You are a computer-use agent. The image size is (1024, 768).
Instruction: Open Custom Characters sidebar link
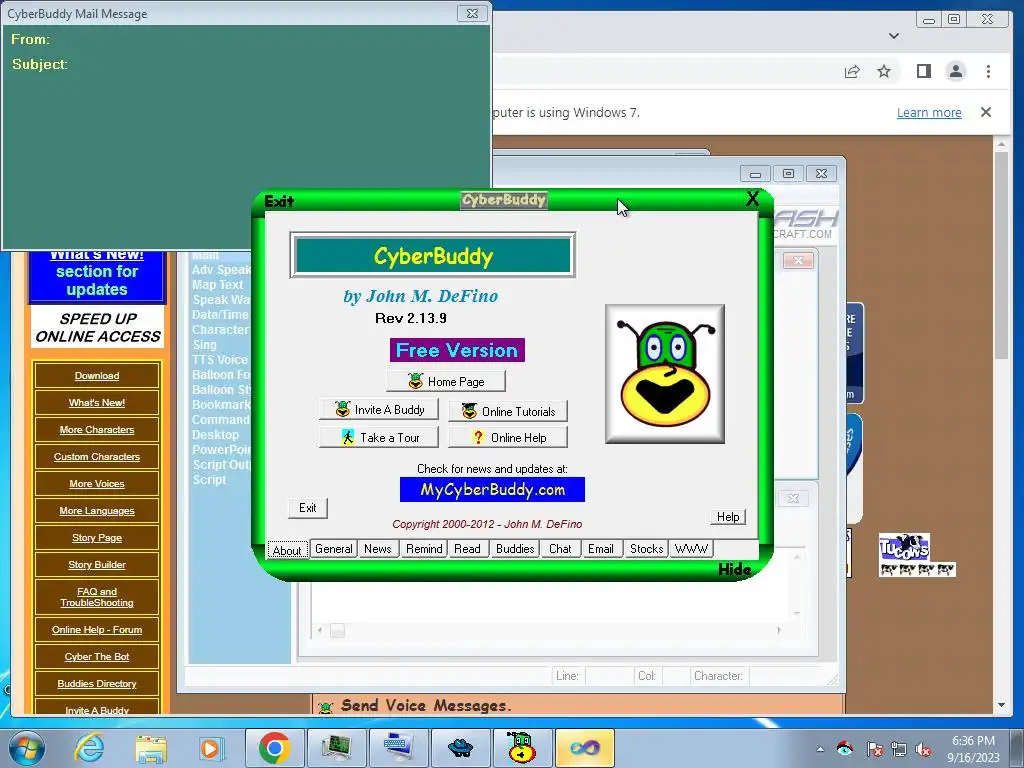pos(97,456)
